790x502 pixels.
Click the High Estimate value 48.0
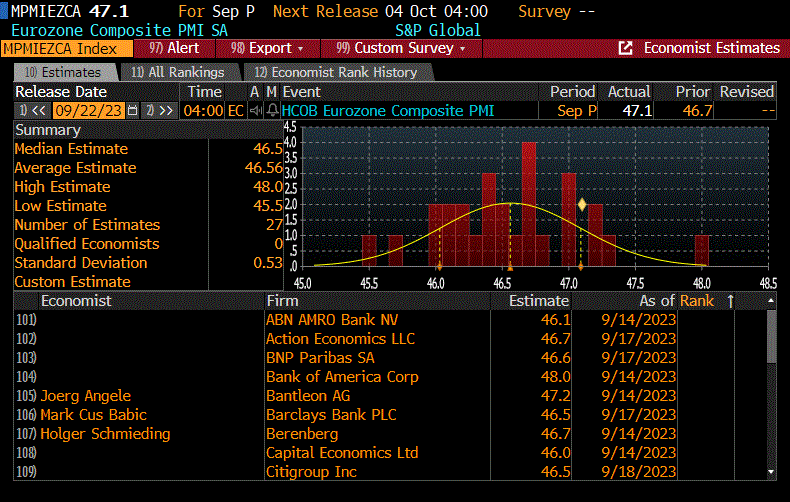point(268,187)
